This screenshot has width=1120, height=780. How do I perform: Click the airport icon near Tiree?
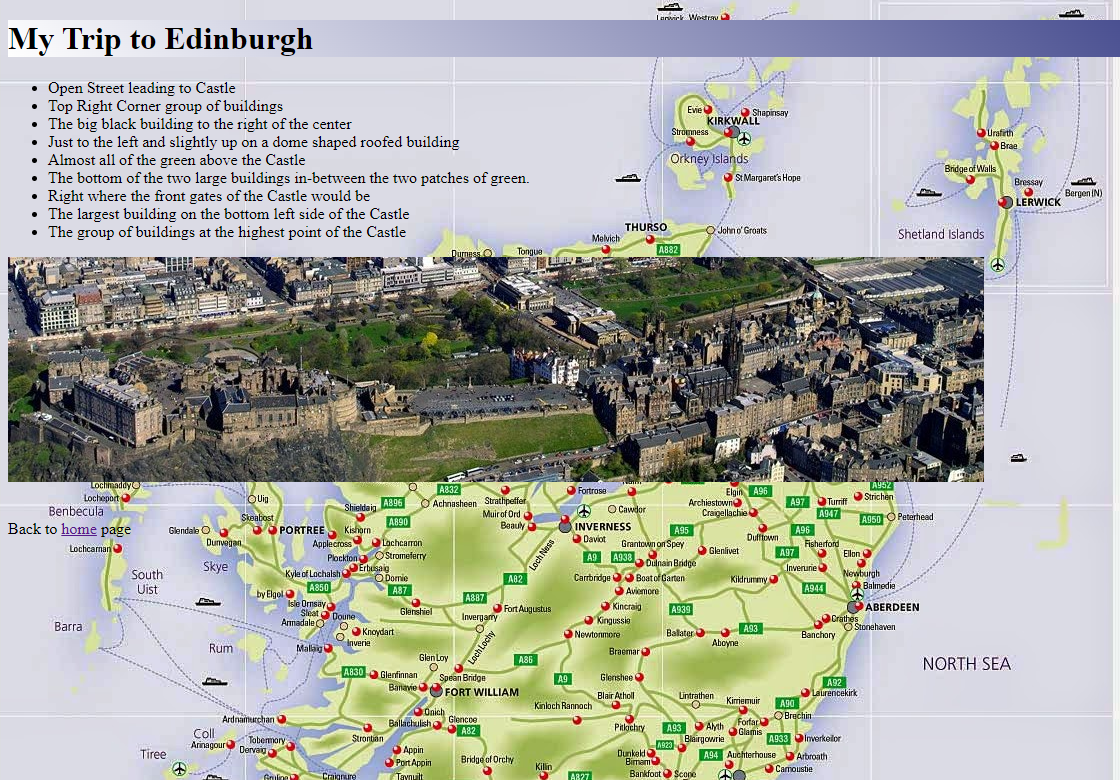tap(179, 769)
